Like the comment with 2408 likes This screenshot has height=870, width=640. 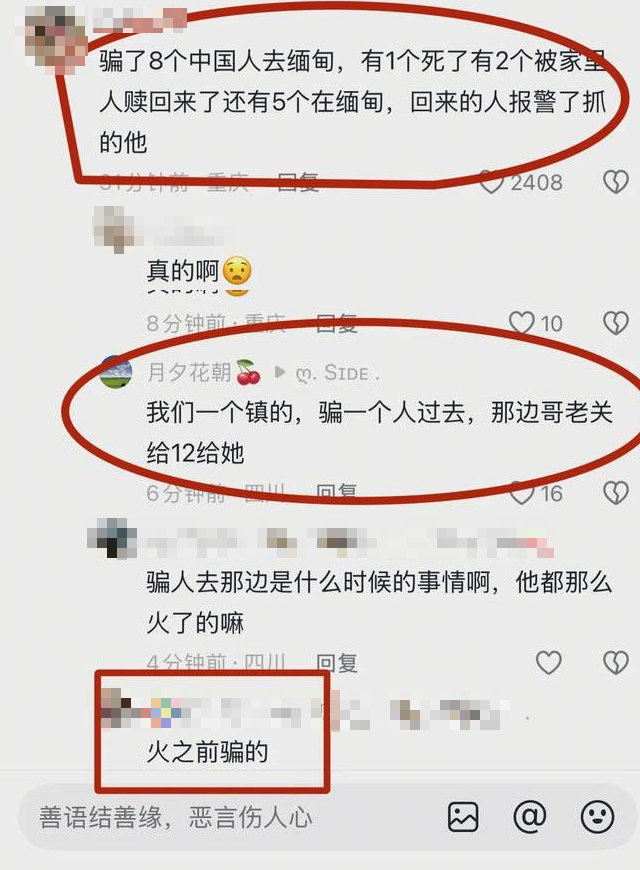coord(491,183)
